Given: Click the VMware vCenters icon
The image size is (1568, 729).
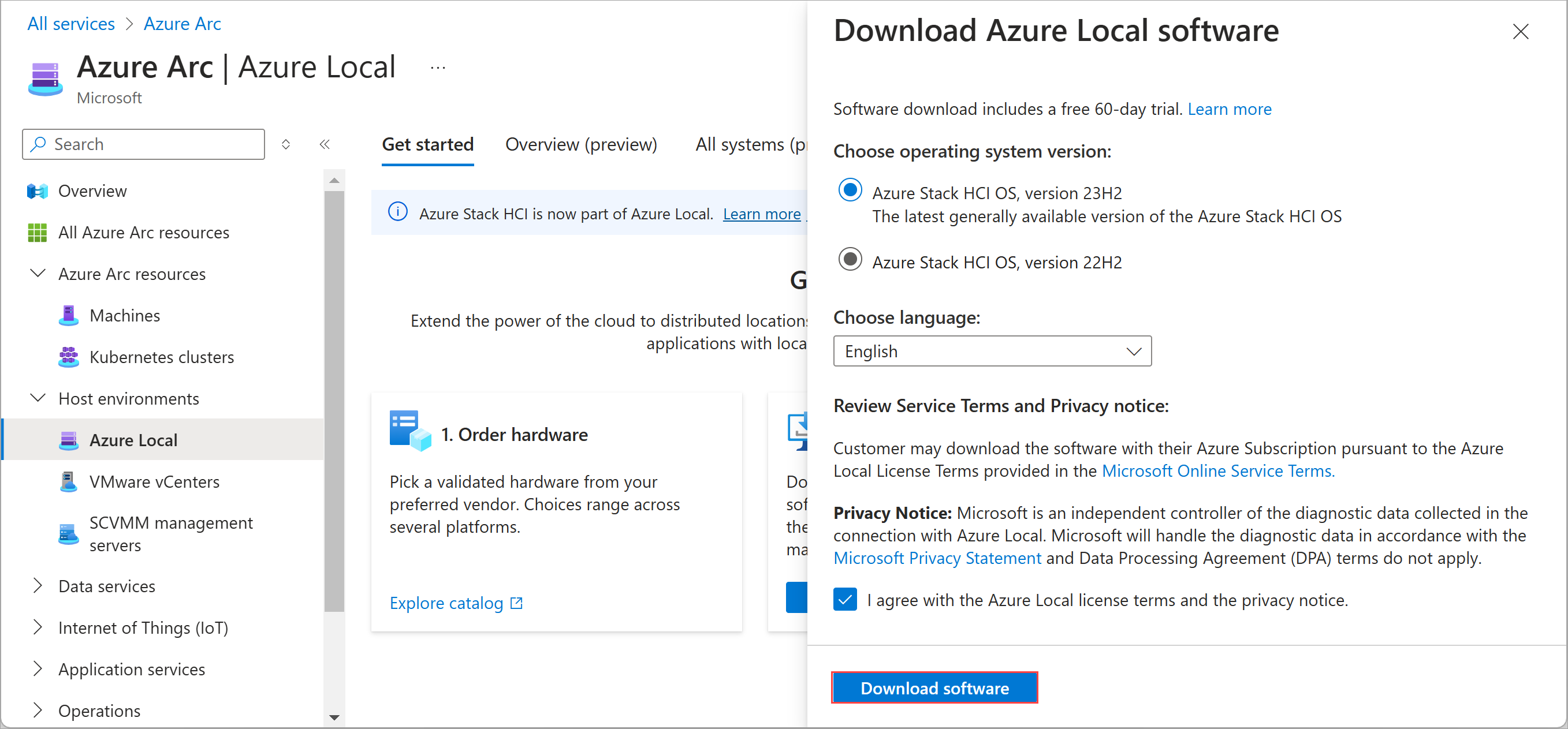Looking at the screenshot, I should pyautogui.click(x=68, y=481).
